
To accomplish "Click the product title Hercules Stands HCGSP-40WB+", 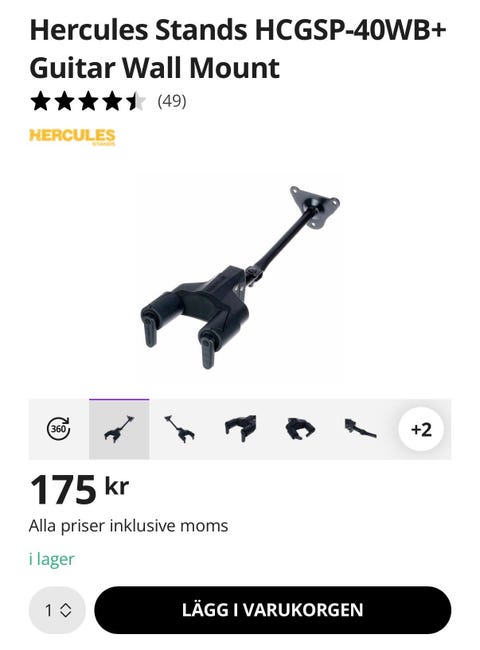I will pos(238,49).
